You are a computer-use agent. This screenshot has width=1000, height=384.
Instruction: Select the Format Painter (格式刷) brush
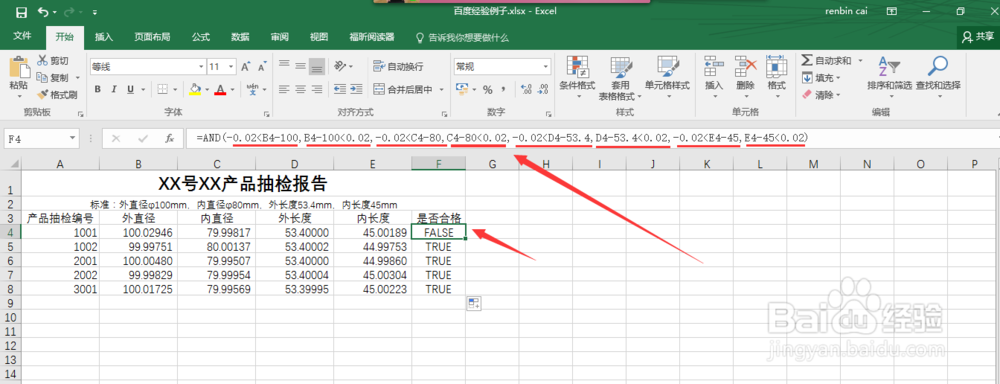pos(43,95)
